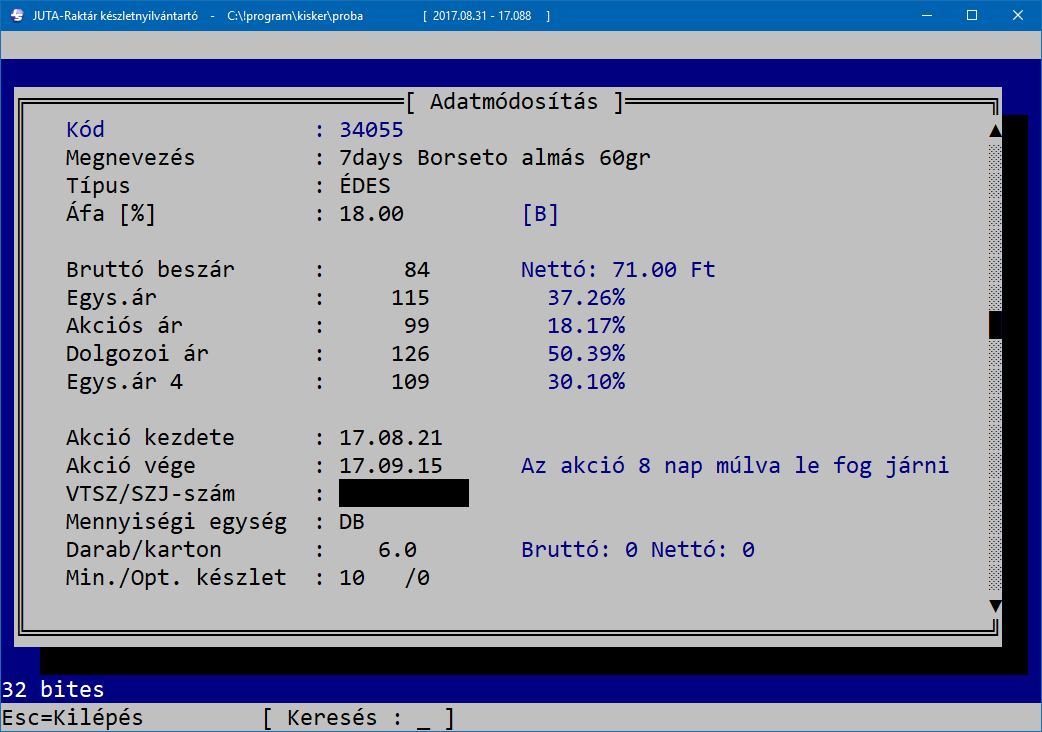The width and height of the screenshot is (1042, 732).
Task: Click the Egys.ár 4 value 109
Action: point(410,382)
